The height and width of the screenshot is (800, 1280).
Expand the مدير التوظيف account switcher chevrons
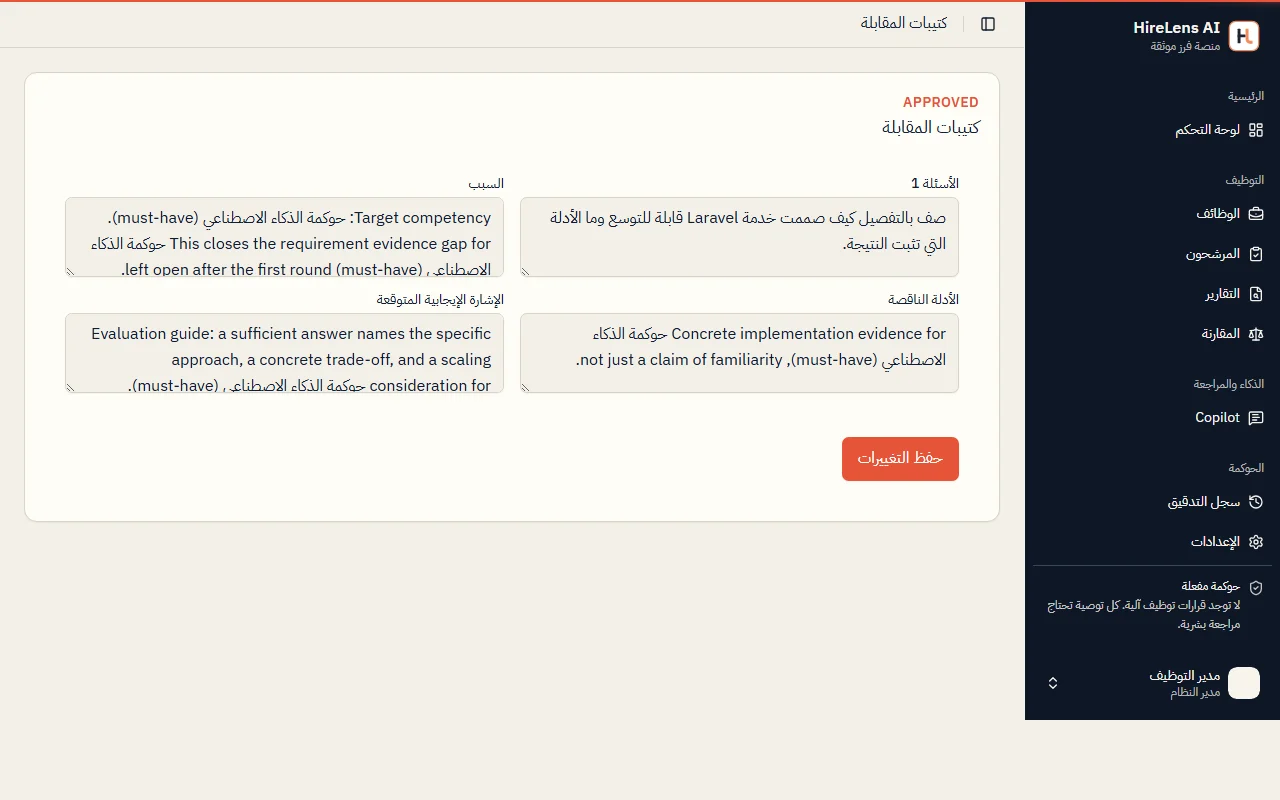point(1053,683)
